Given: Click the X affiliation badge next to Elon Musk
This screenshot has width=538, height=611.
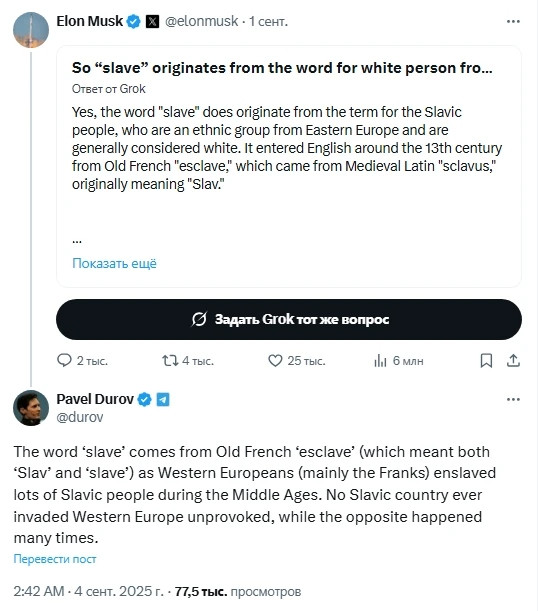Looking at the screenshot, I should click(152, 21).
